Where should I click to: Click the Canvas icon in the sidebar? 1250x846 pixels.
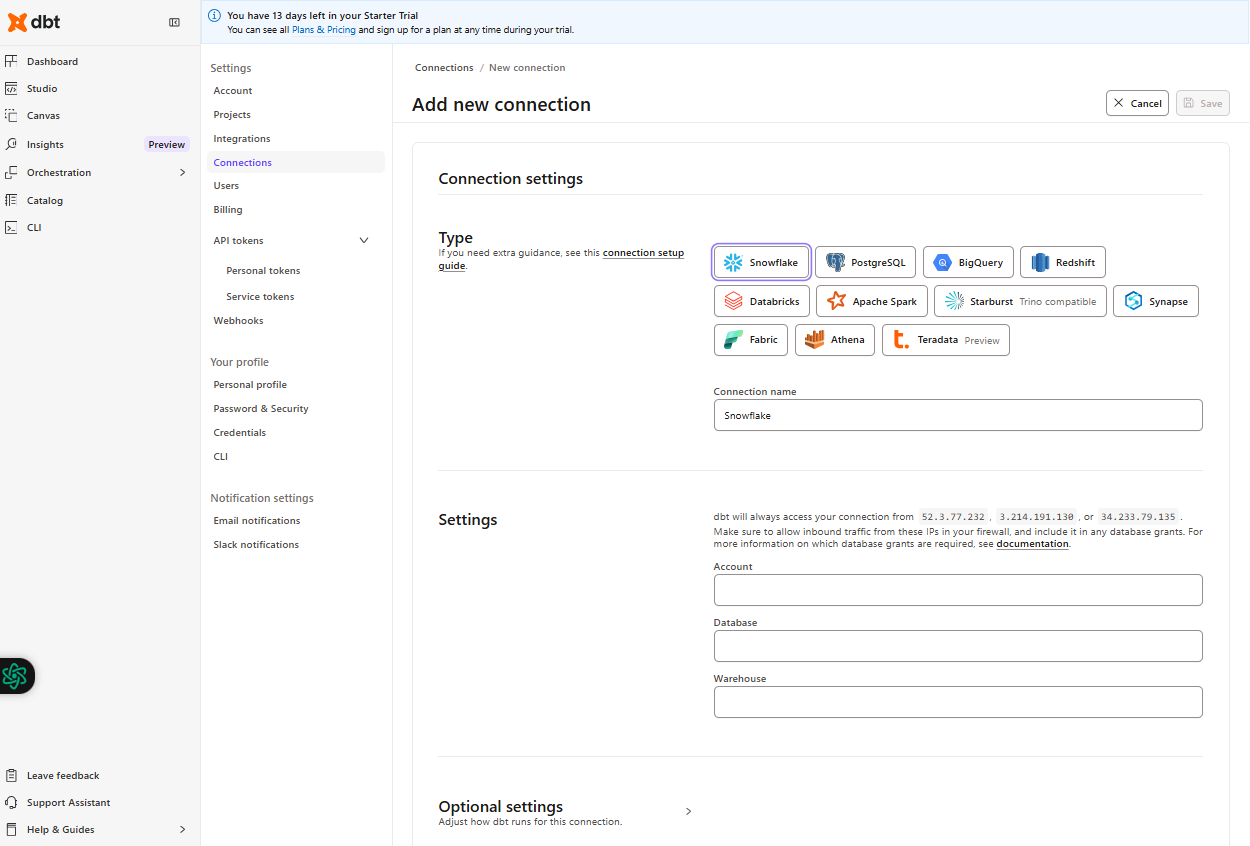coord(11,115)
